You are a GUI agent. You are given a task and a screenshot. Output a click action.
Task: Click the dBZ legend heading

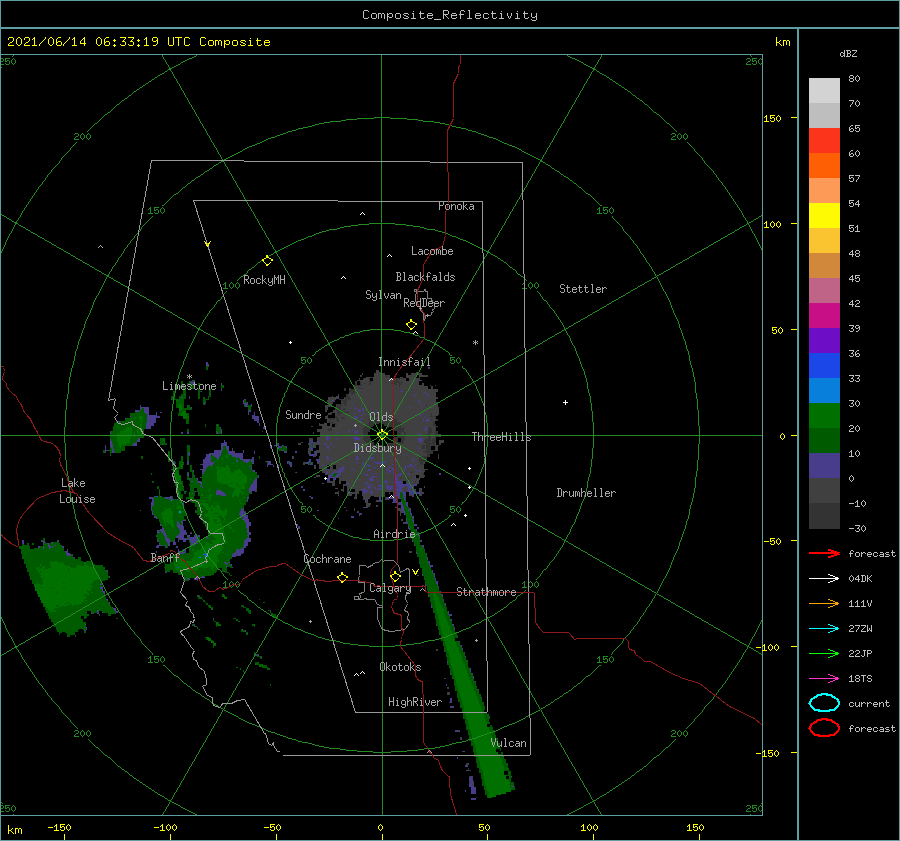(848, 54)
